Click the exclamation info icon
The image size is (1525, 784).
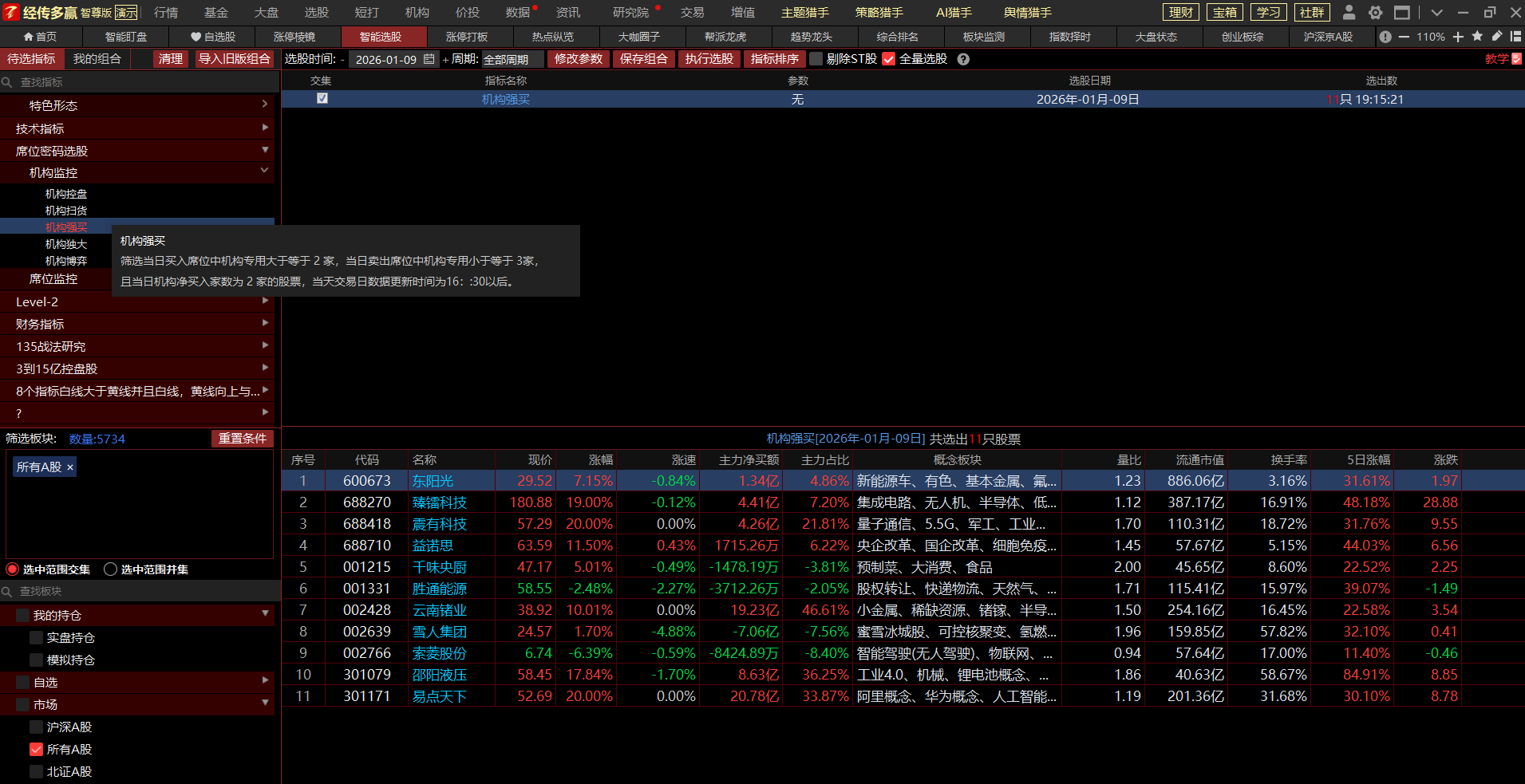click(x=1385, y=37)
